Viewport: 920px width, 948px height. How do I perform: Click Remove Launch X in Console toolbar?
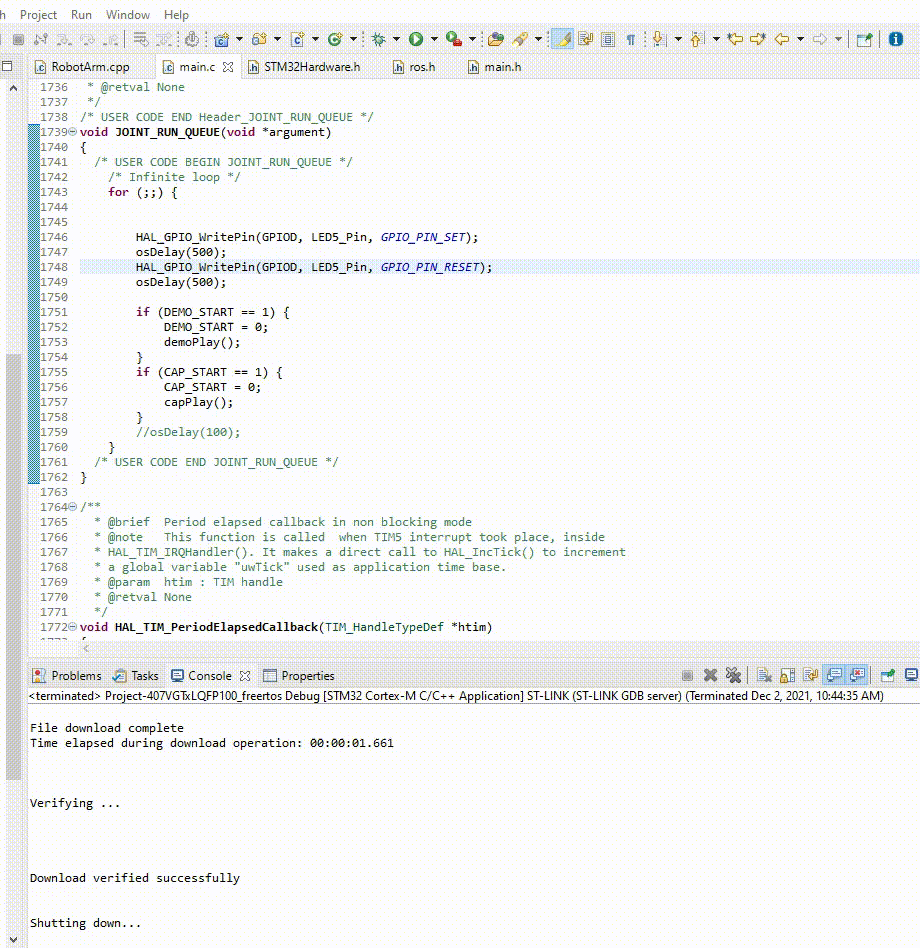[x=710, y=675]
